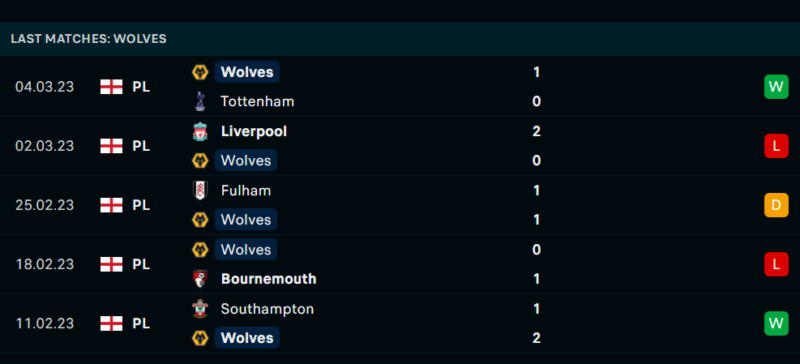The height and width of the screenshot is (364, 800).
Task: Click PL league label on 25.02.23 row
Action: [141, 205]
